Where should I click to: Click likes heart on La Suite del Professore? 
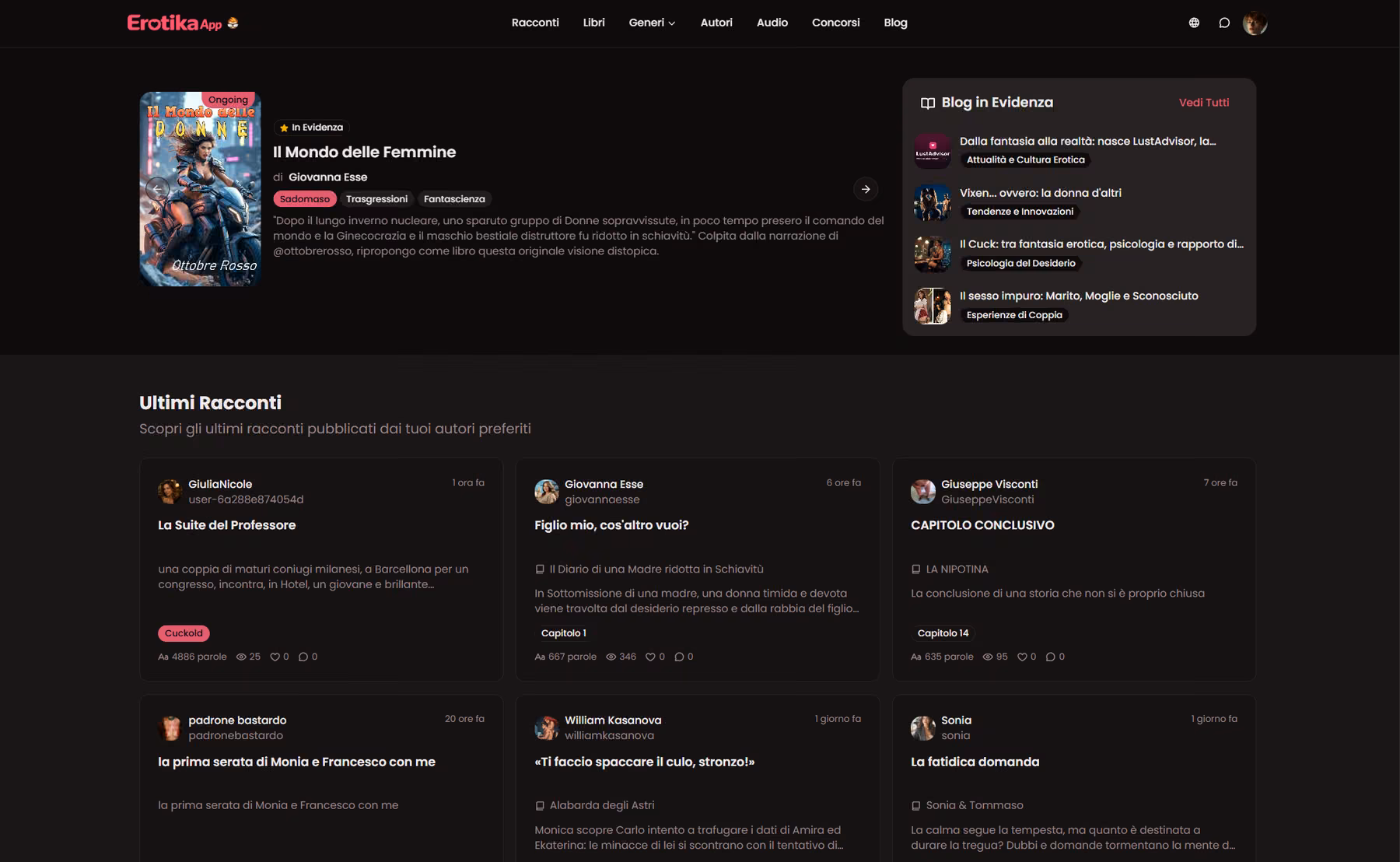pos(275,657)
